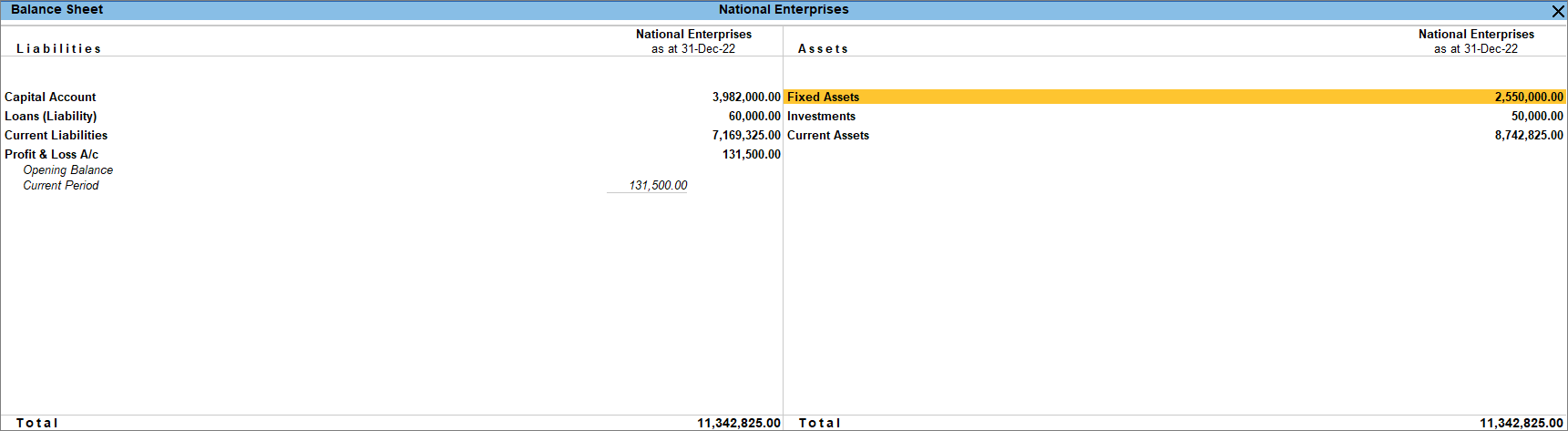This screenshot has width=1568, height=431.
Task: Click italic Current Period value 131,500.00
Action: (658, 185)
